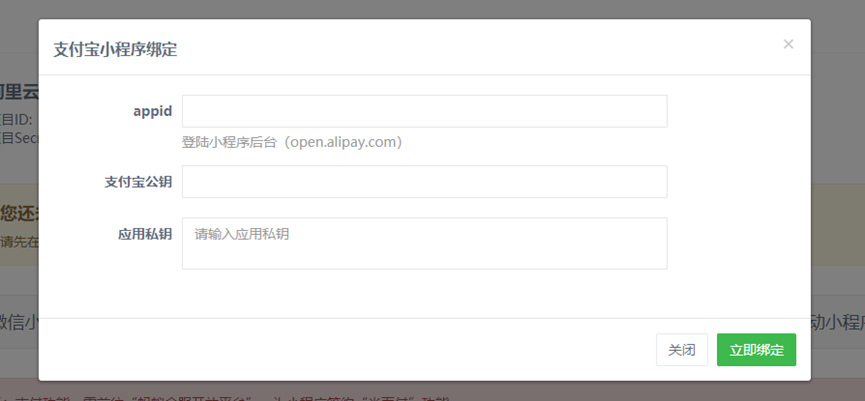Click the partially hidden 里云 heading in background
Viewport: 865px width, 401px height.
(19, 92)
